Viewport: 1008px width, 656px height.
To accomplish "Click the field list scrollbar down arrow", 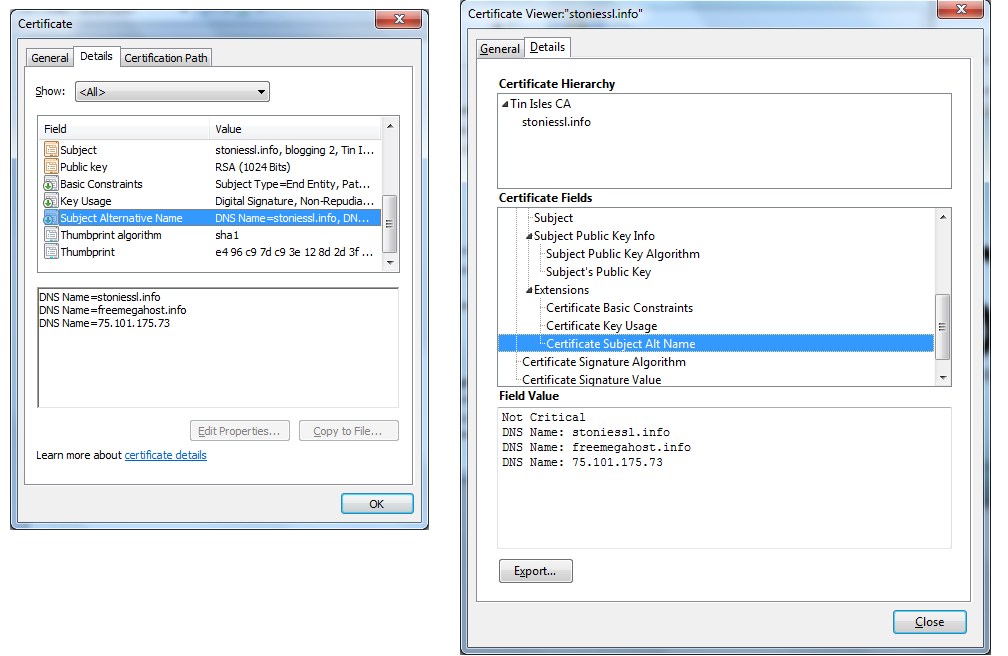I will tap(390, 262).
